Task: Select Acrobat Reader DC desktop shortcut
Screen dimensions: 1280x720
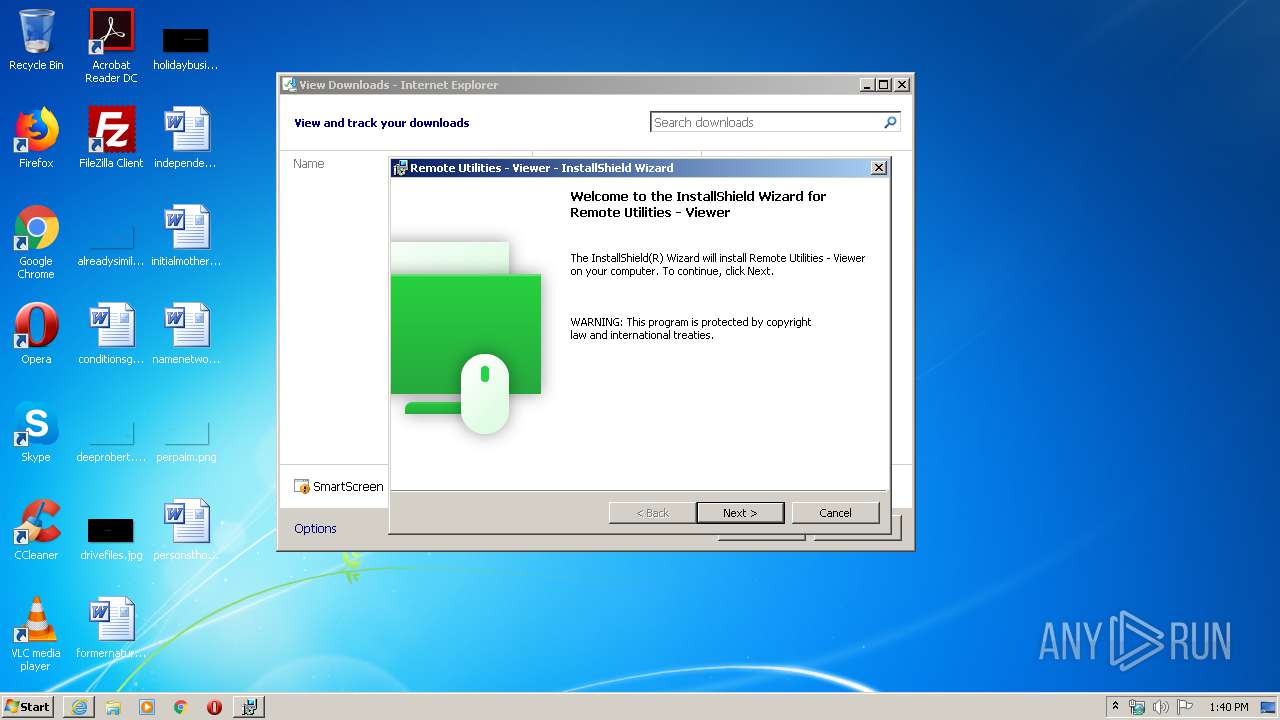Action: (111, 45)
